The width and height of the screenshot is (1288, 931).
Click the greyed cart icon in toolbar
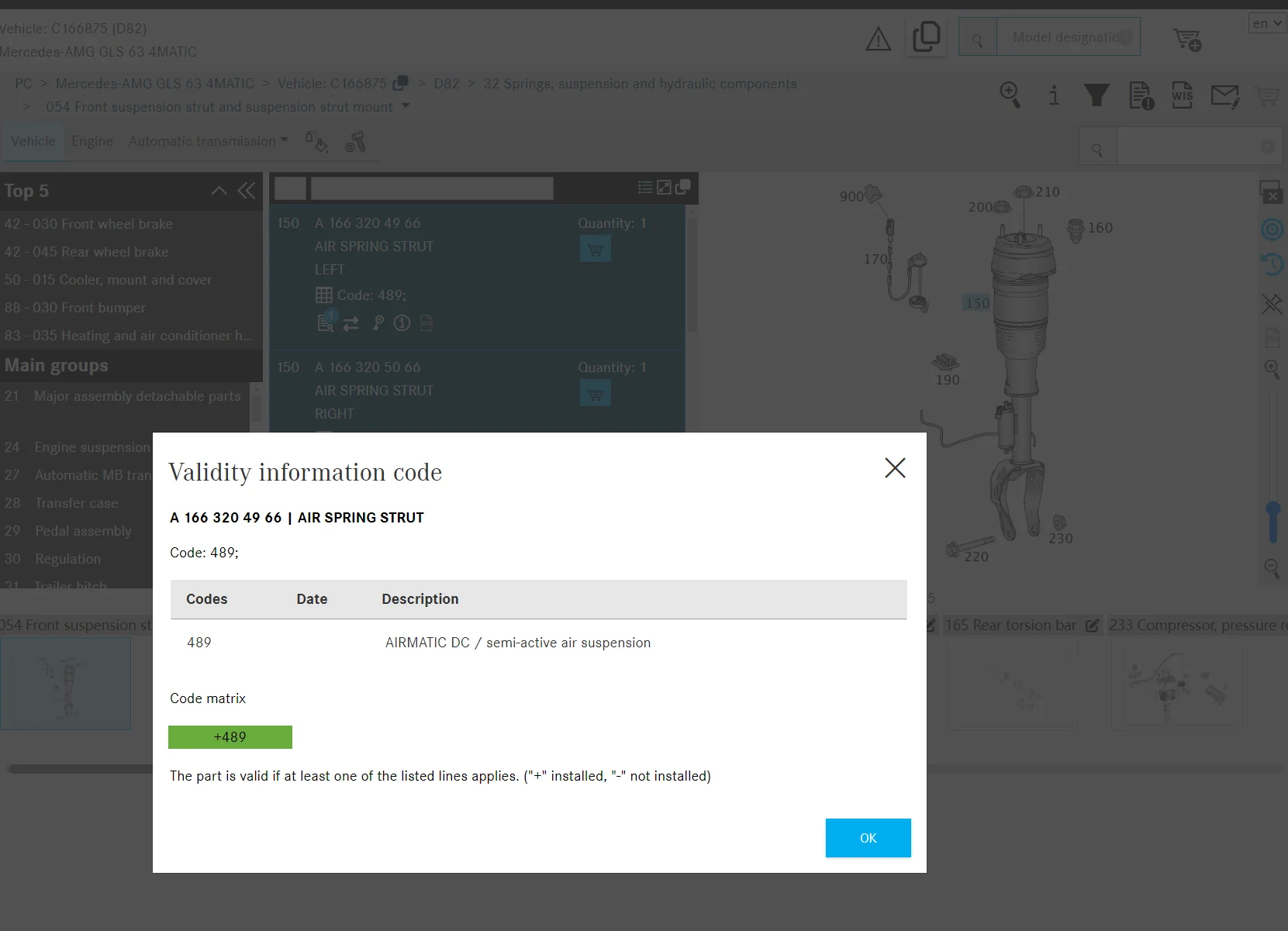[x=1267, y=95]
